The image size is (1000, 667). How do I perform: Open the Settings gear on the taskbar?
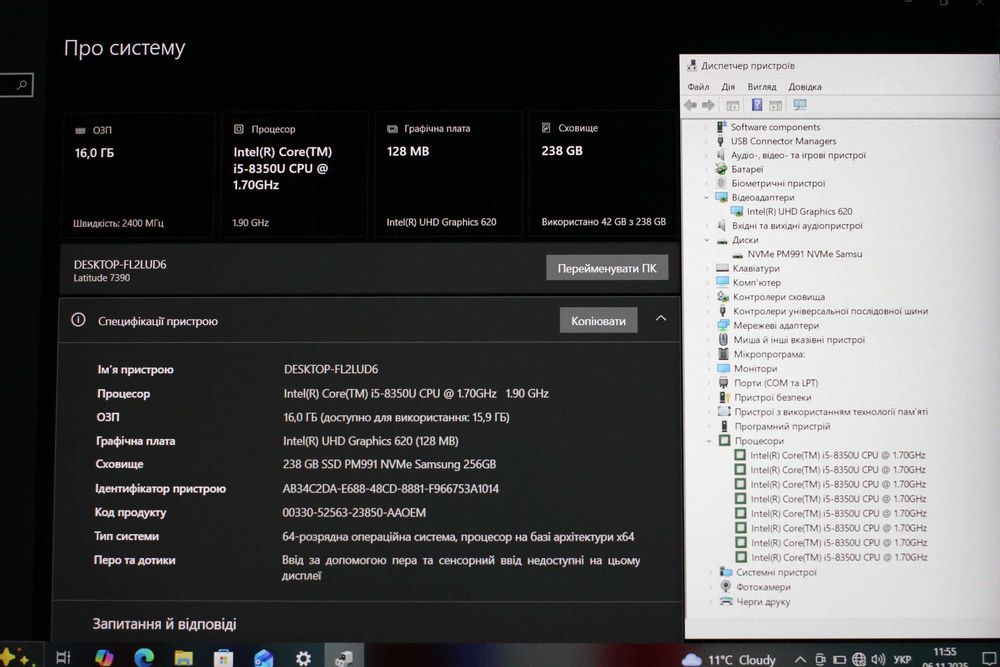point(304,657)
